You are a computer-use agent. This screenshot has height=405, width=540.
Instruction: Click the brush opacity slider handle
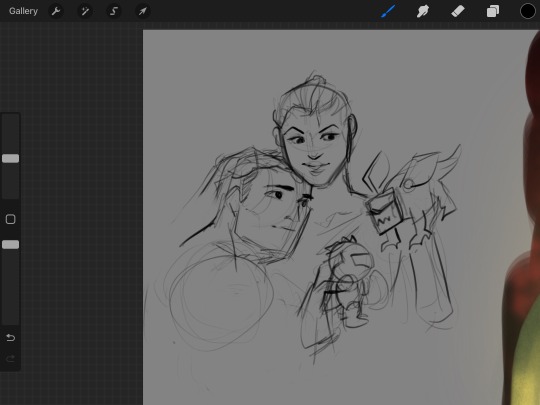click(11, 245)
